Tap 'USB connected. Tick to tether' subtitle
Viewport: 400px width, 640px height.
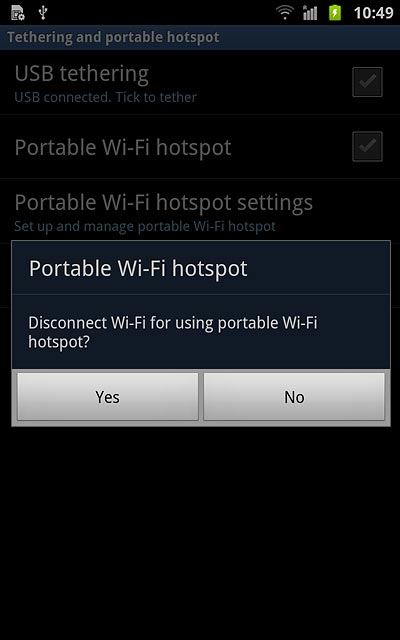(105, 97)
